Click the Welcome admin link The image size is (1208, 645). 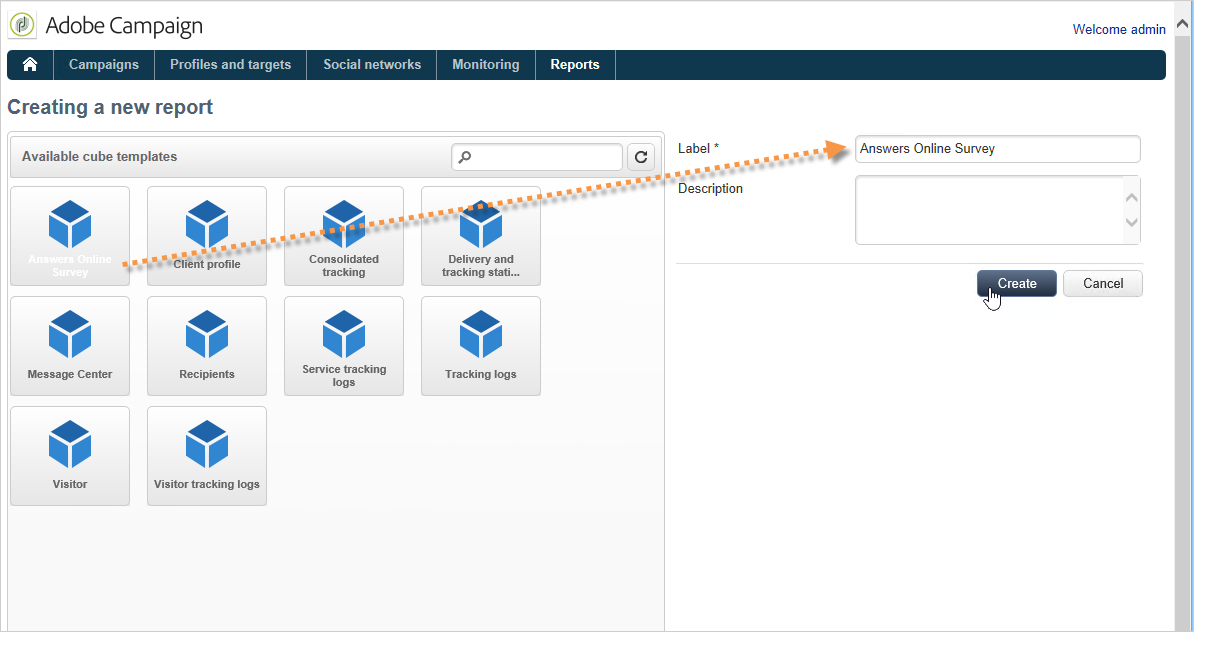(x=1119, y=29)
